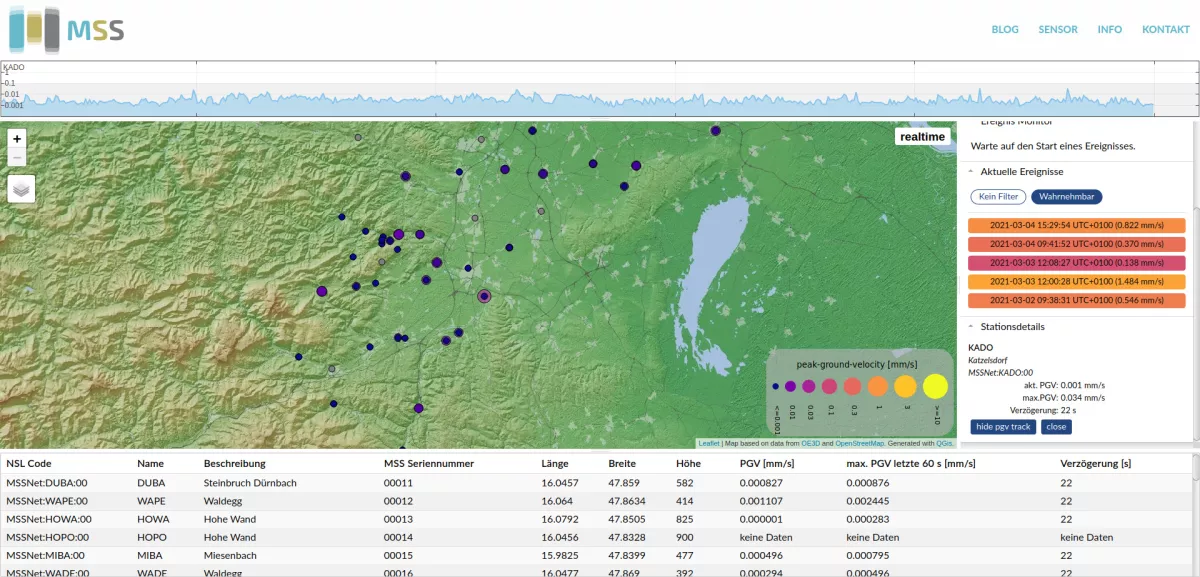Open the OpenStreetMap attribution link
Viewport: 1200px width, 577px height.
[862, 442]
